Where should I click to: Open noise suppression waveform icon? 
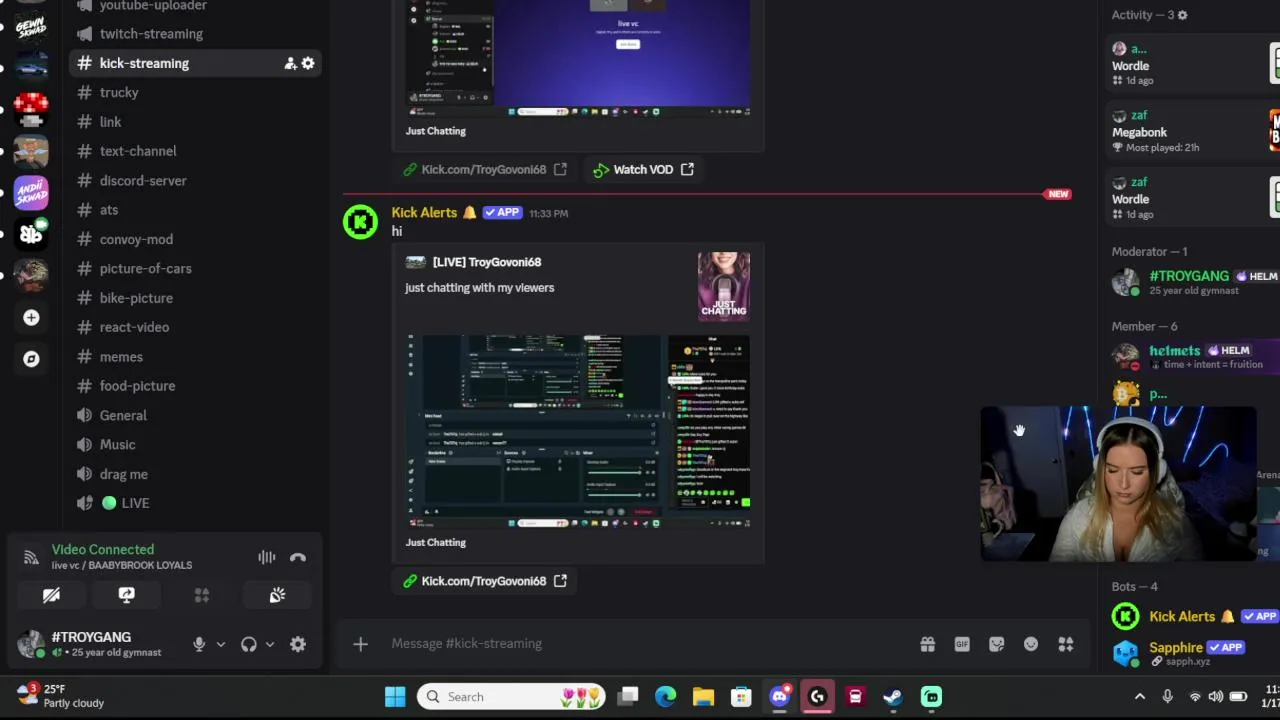pos(266,558)
